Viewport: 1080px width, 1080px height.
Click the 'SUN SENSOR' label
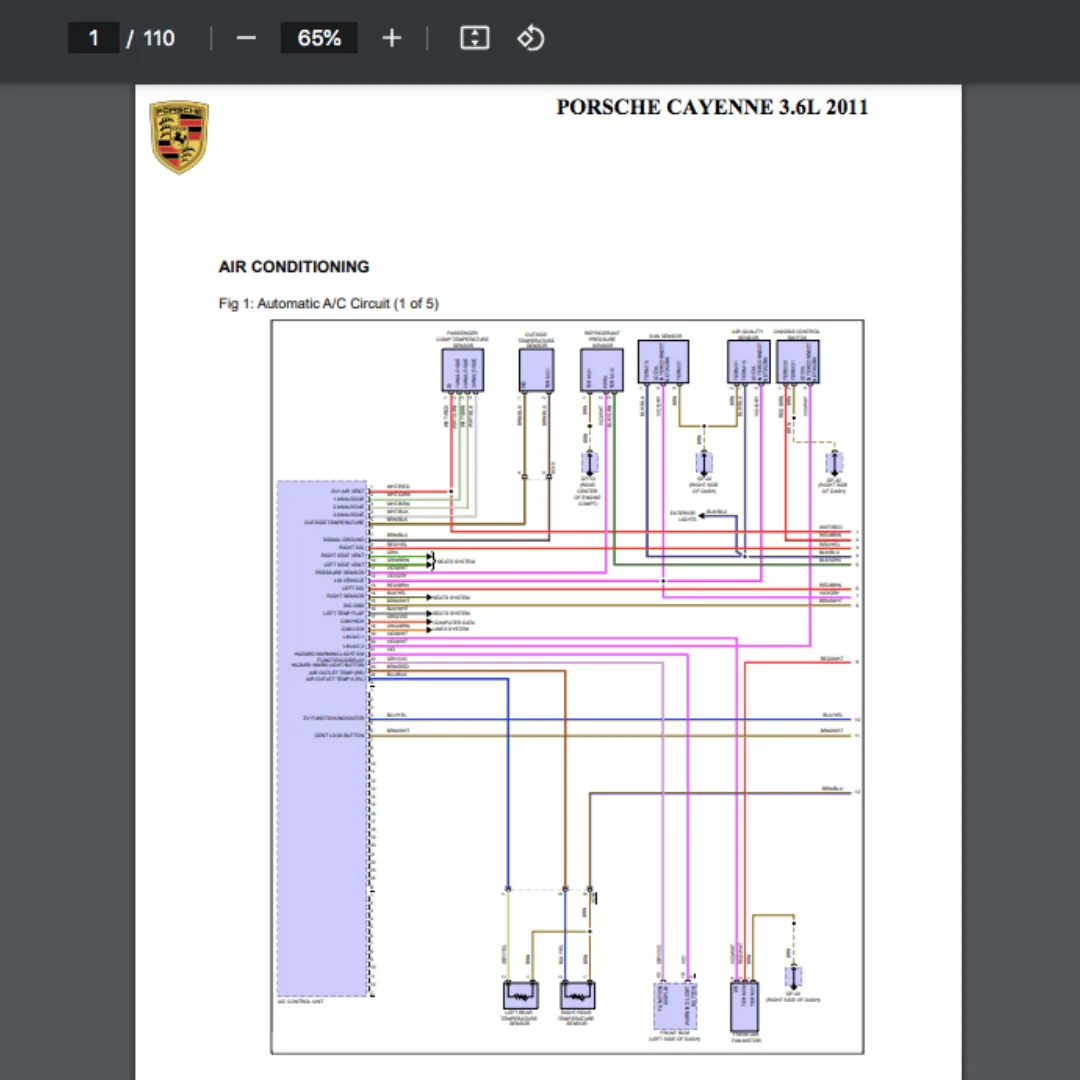[x=665, y=336]
